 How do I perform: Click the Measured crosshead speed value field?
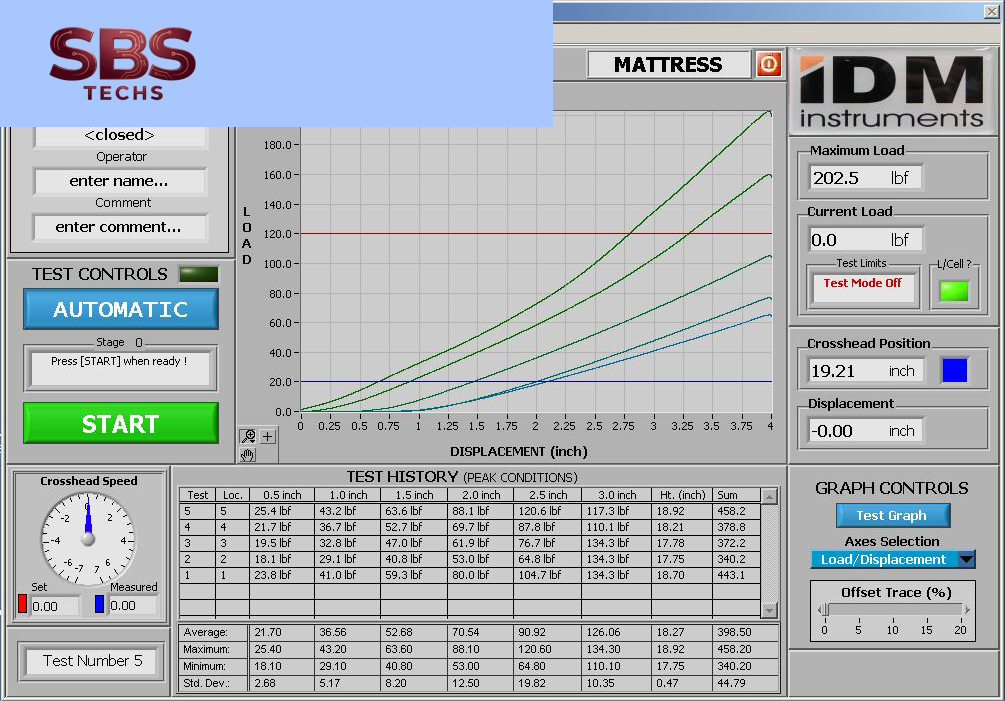click(x=132, y=605)
